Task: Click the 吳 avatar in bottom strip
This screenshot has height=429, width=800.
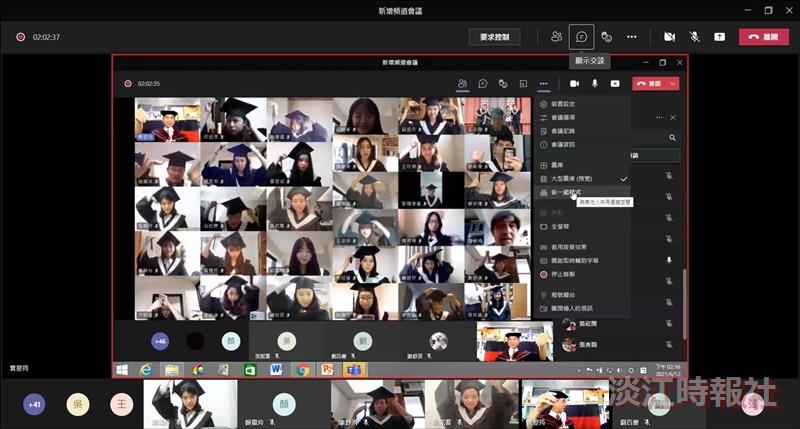Action: click(x=78, y=405)
